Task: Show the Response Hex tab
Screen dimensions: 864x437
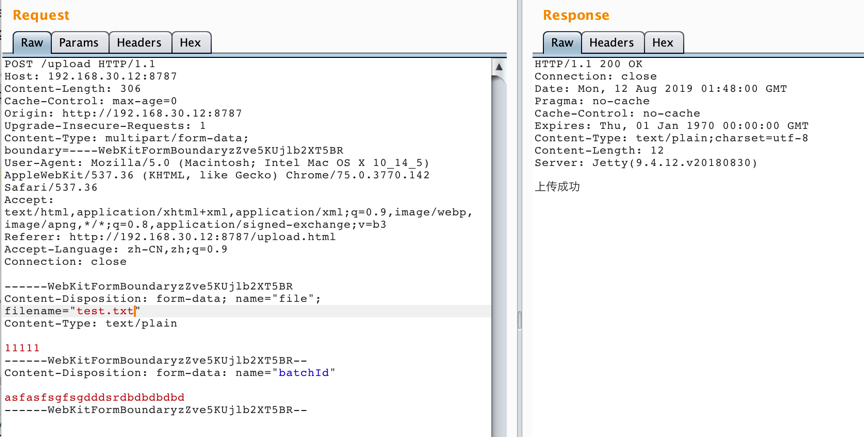Action: pos(662,43)
